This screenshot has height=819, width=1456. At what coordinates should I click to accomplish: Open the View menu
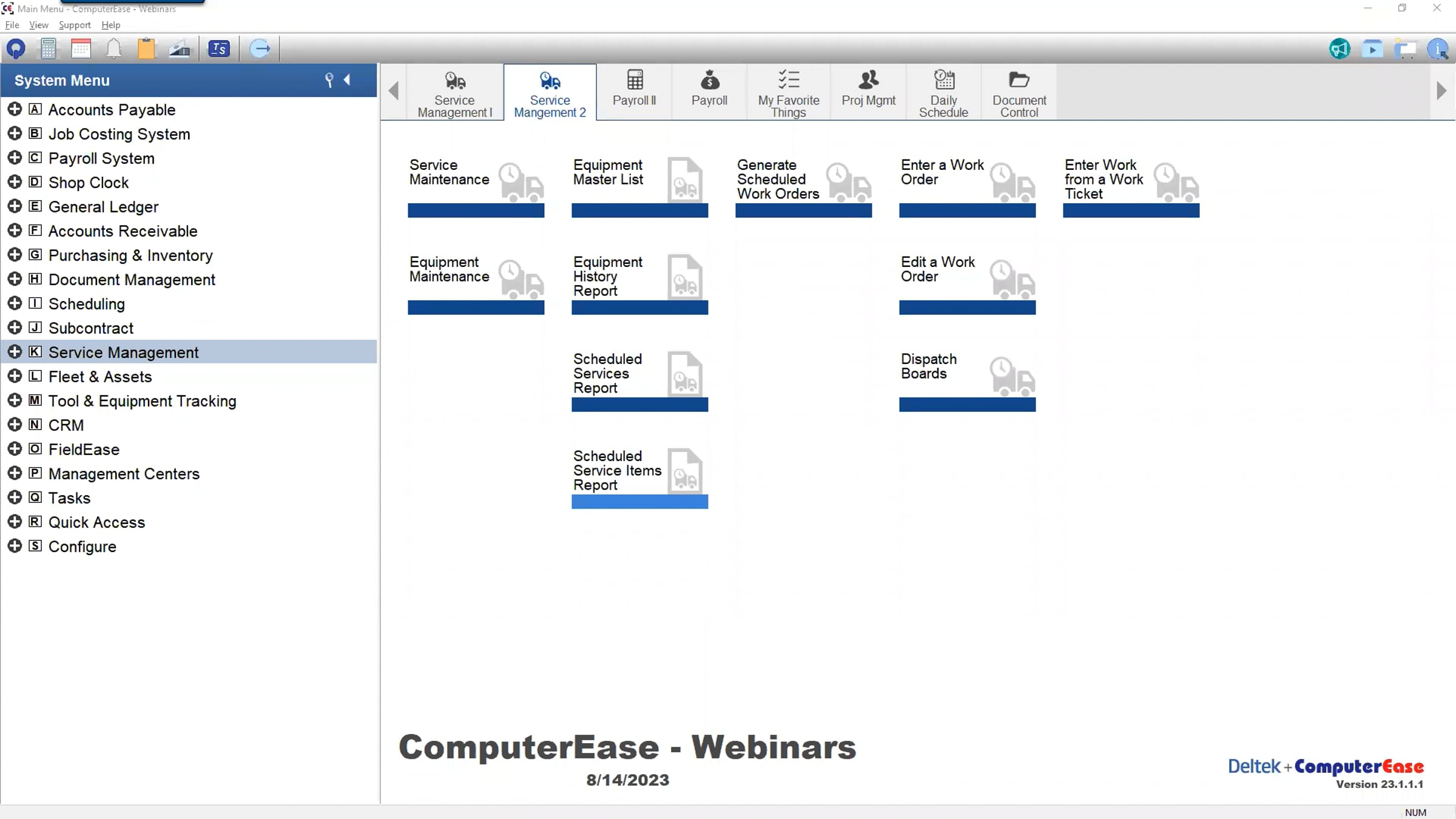click(39, 25)
